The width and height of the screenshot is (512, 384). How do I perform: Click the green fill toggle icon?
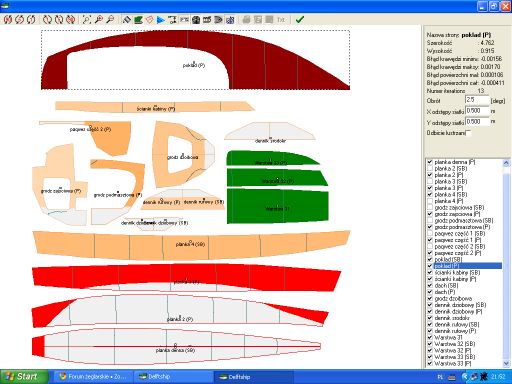[138, 20]
